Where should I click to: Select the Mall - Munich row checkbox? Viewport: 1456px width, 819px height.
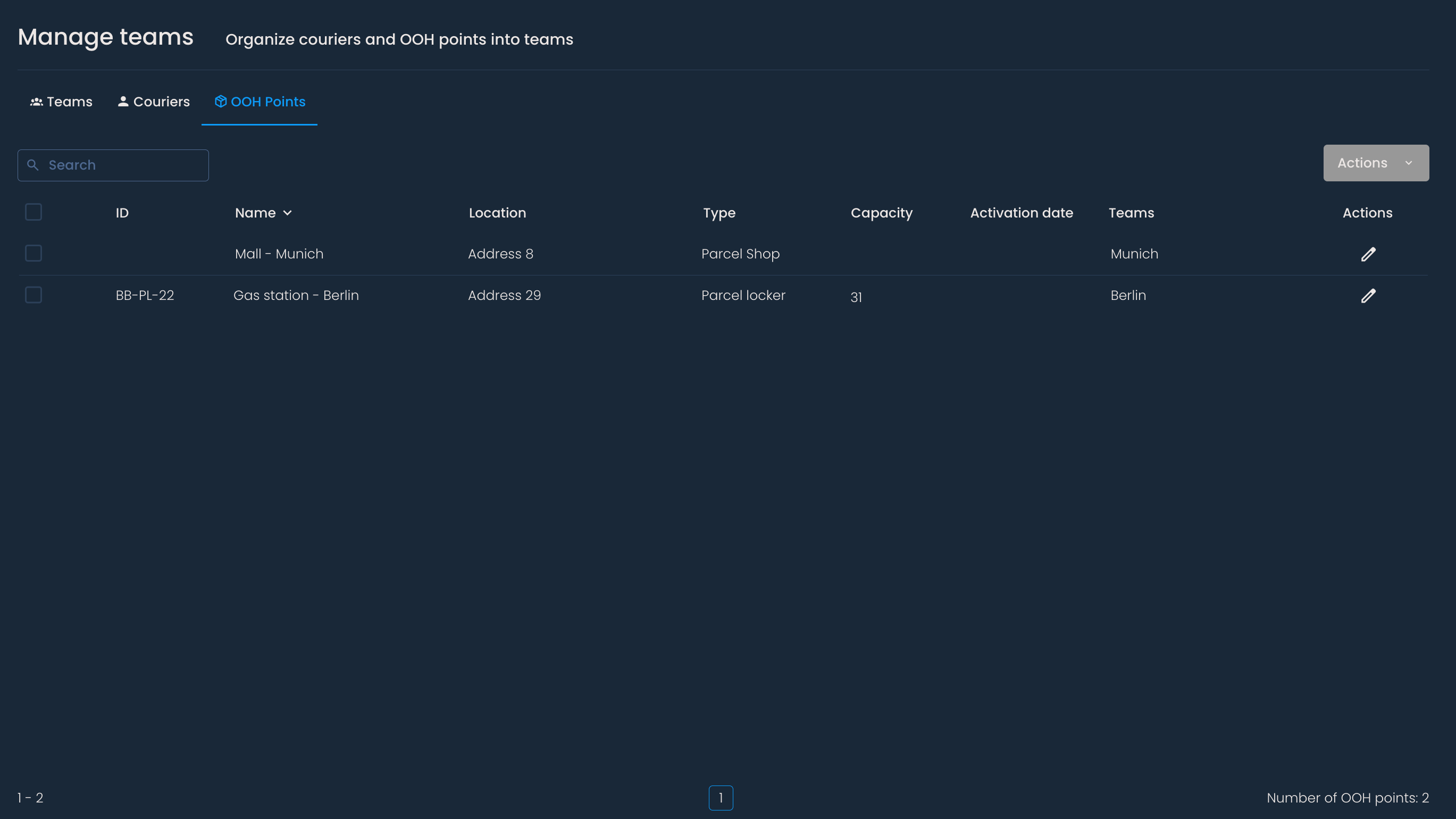tap(34, 253)
